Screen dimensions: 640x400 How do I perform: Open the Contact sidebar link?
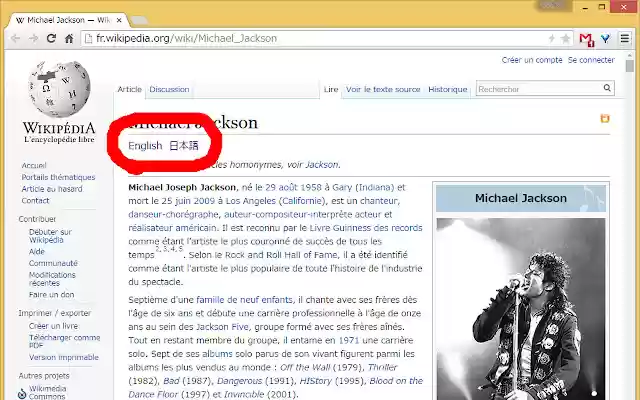(35, 200)
